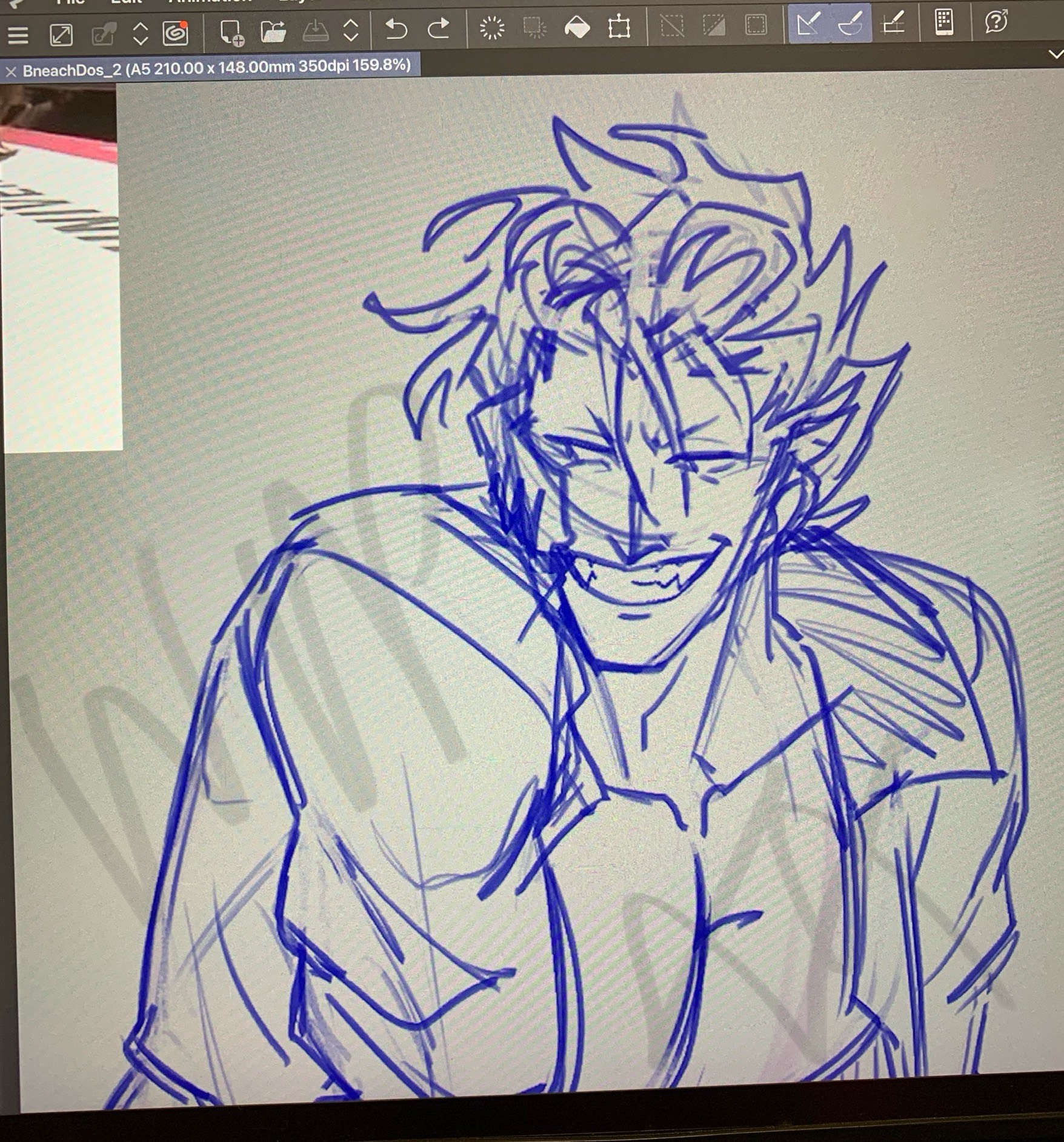Expand up/down arrows left of Clip Studio icon
1064x1142 pixels.
point(140,34)
